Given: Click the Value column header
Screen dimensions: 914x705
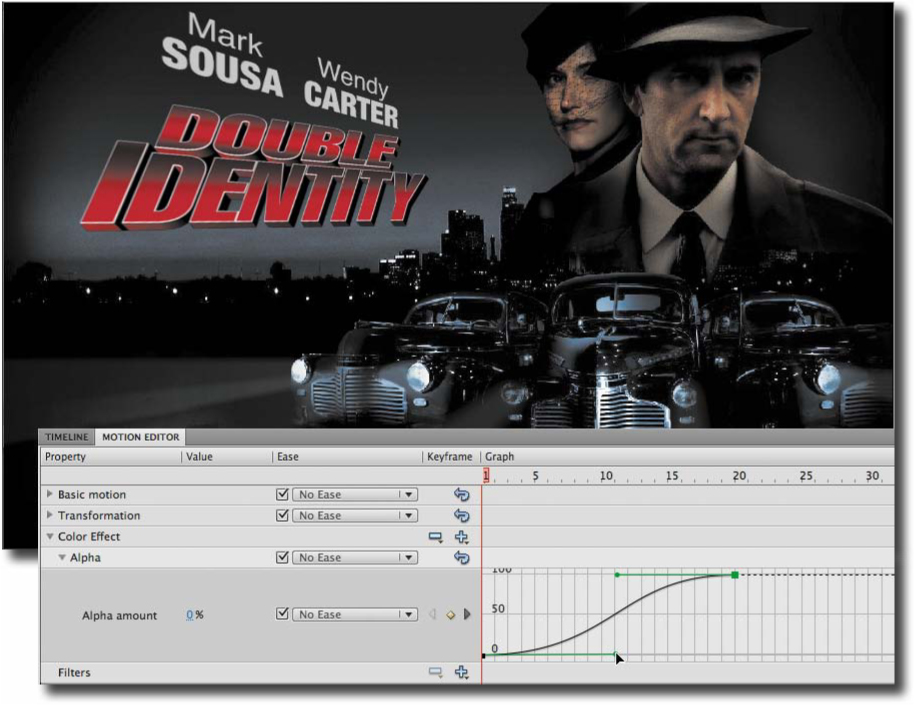Looking at the screenshot, I should click(199, 457).
